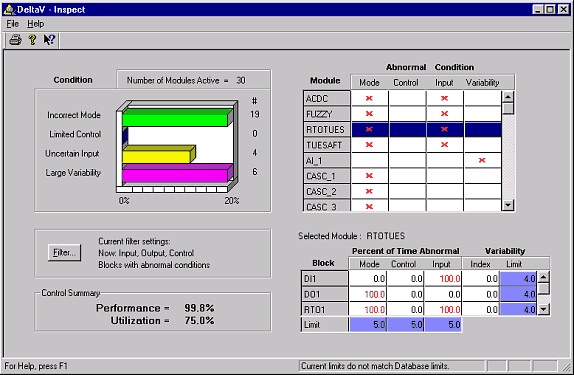
Task: Open the Filter... settings button
Action: pos(64,252)
